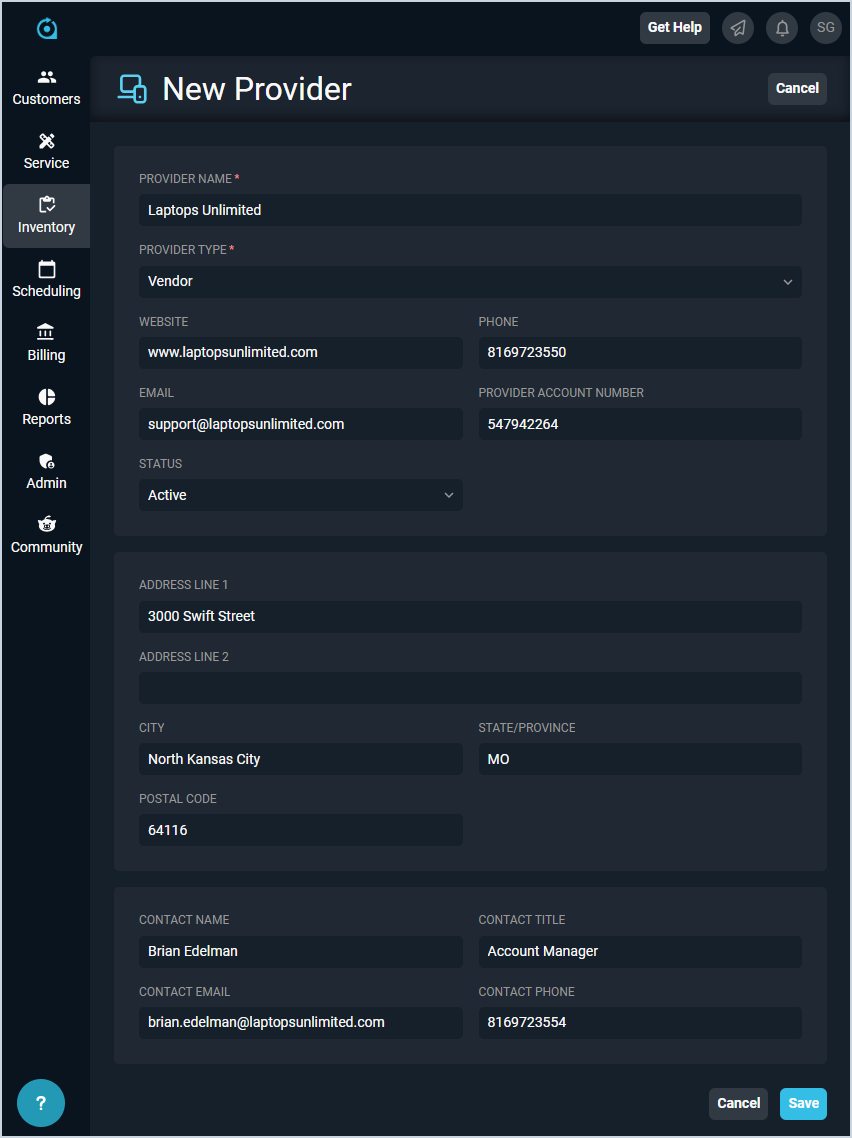Image resolution: width=852 pixels, height=1138 pixels.
Task: Expand the Provider Type dropdown
Action: pyautogui.click(x=470, y=282)
